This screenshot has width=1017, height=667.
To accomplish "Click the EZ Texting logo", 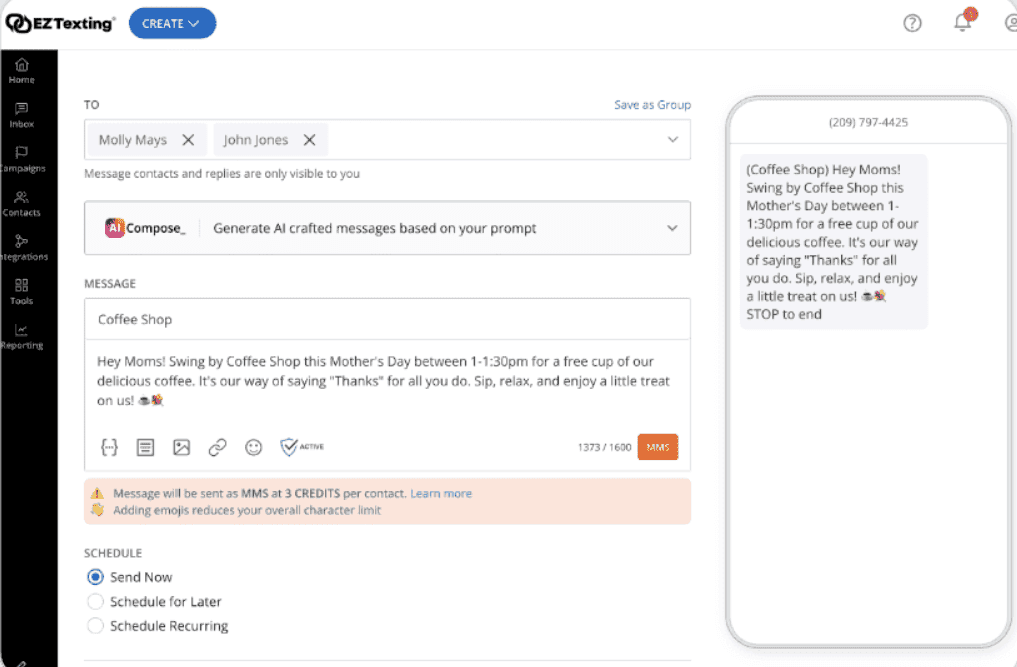I will [x=60, y=23].
